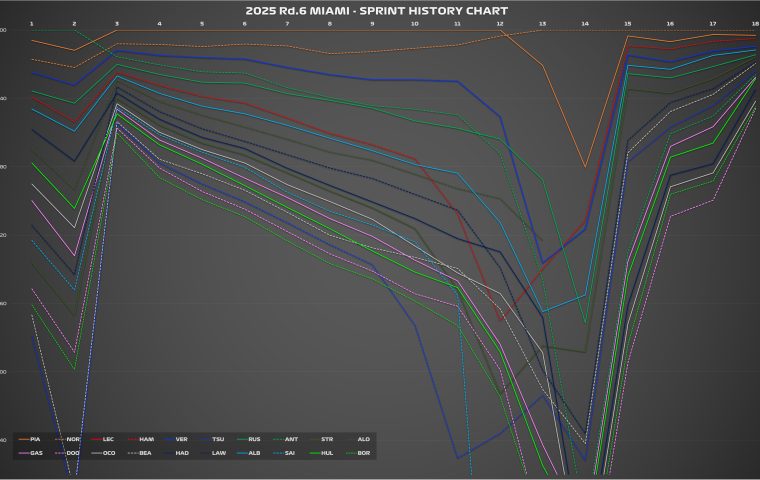Select the NOR legend label

(x=73, y=439)
